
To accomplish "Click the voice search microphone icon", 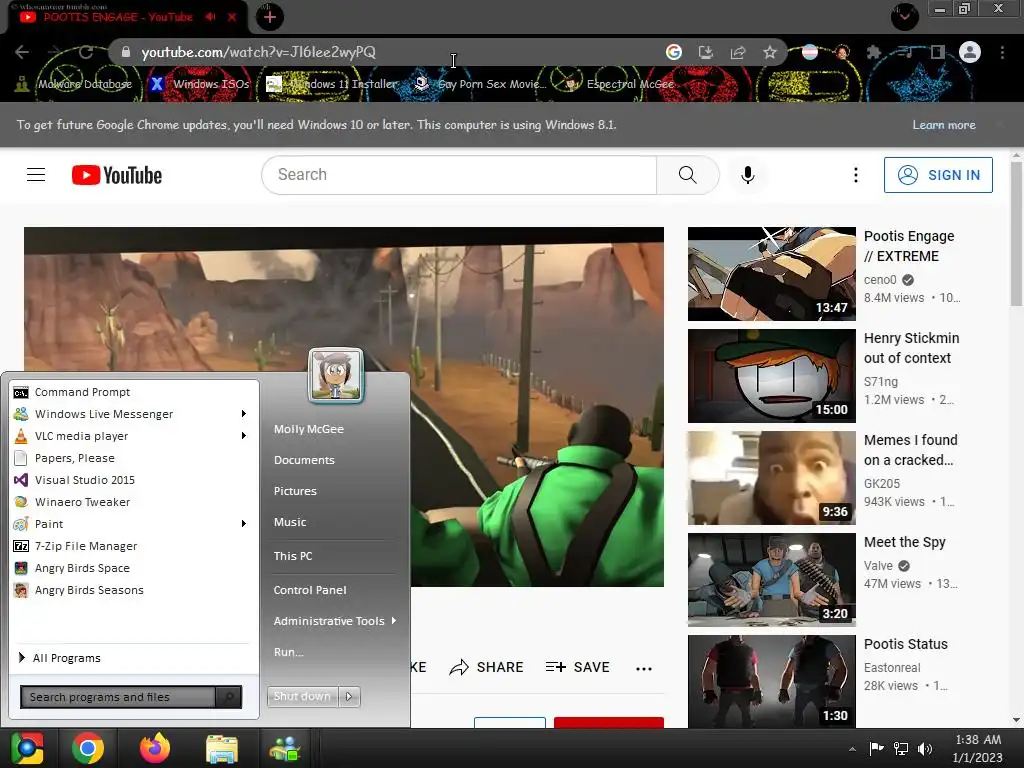I will point(748,174).
